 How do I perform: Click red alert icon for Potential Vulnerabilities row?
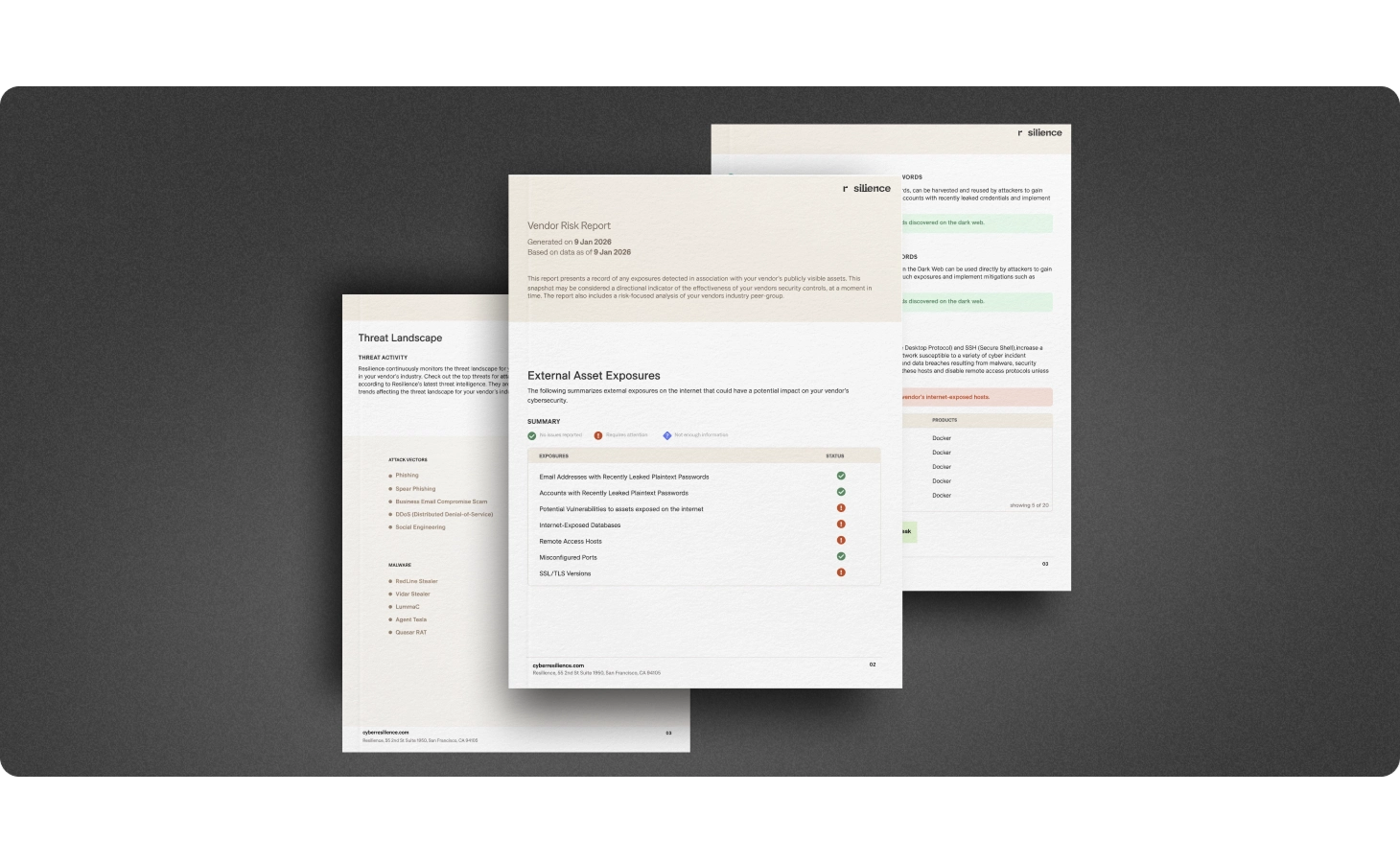[841, 508]
